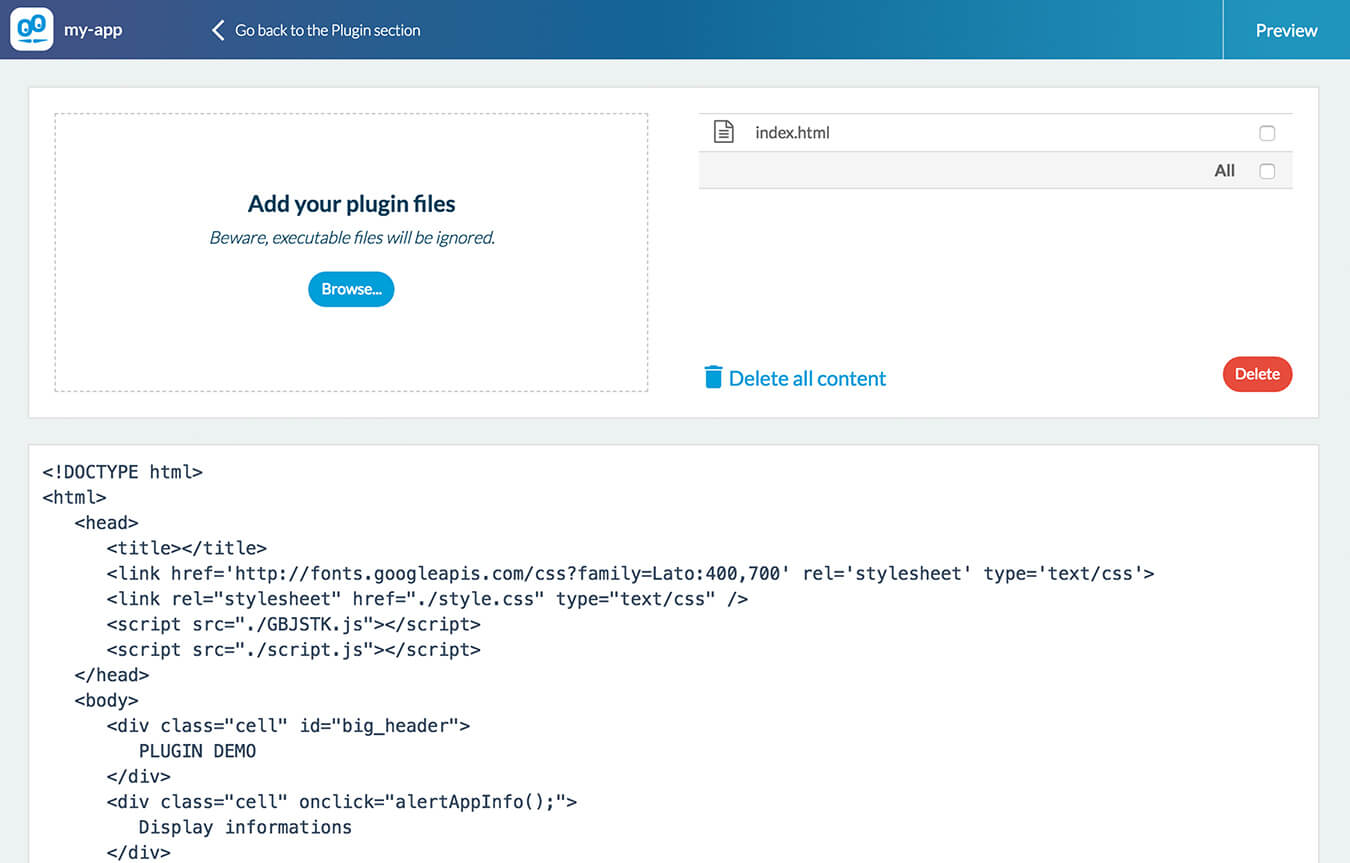Screen dimensions: 1350x863
Task: Toggle the All files checkbox
Action: click(x=1267, y=171)
